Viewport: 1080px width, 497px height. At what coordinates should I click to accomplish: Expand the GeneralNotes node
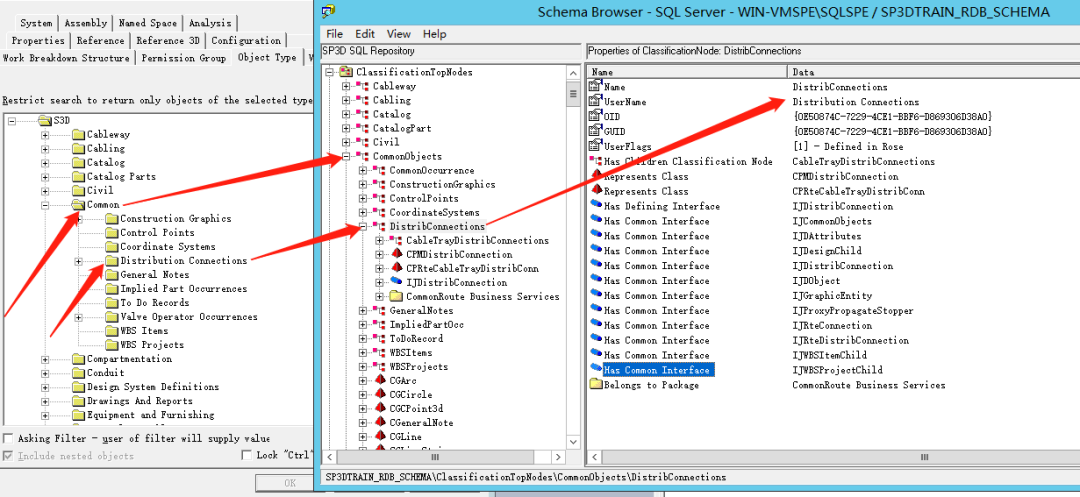point(363,310)
